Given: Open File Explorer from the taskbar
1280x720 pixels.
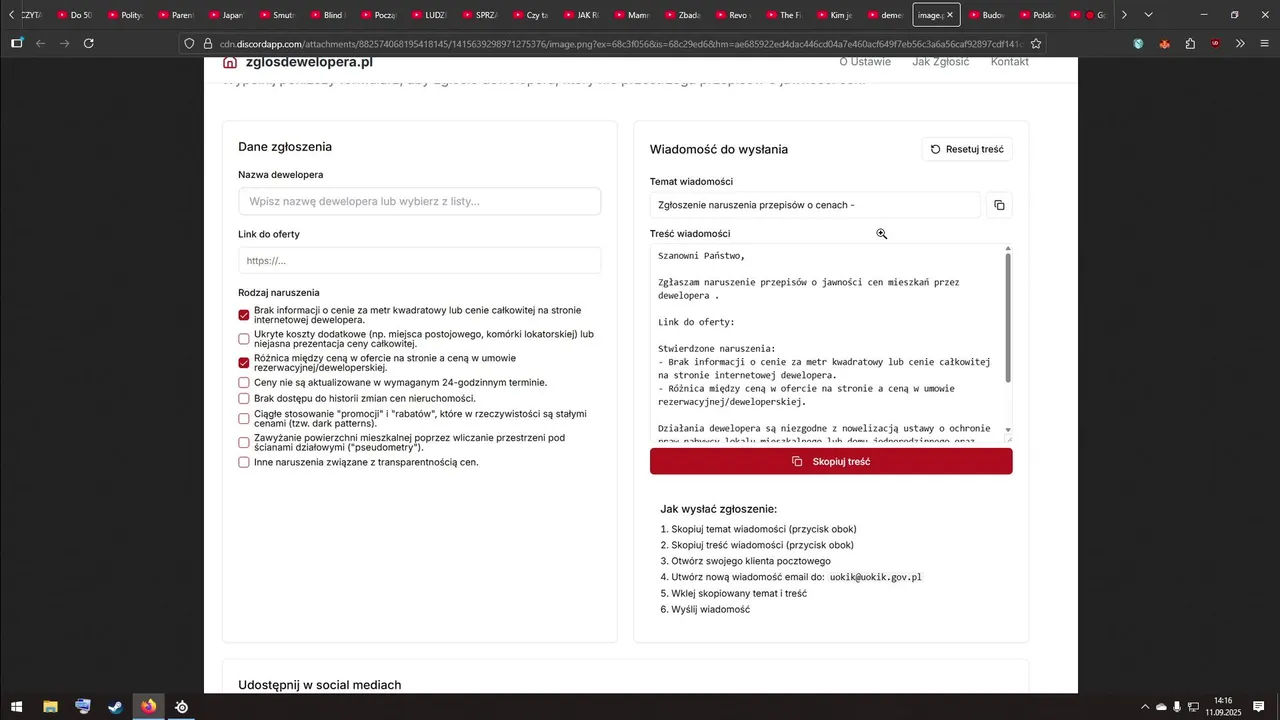Looking at the screenshot, I should pos(50,707).
